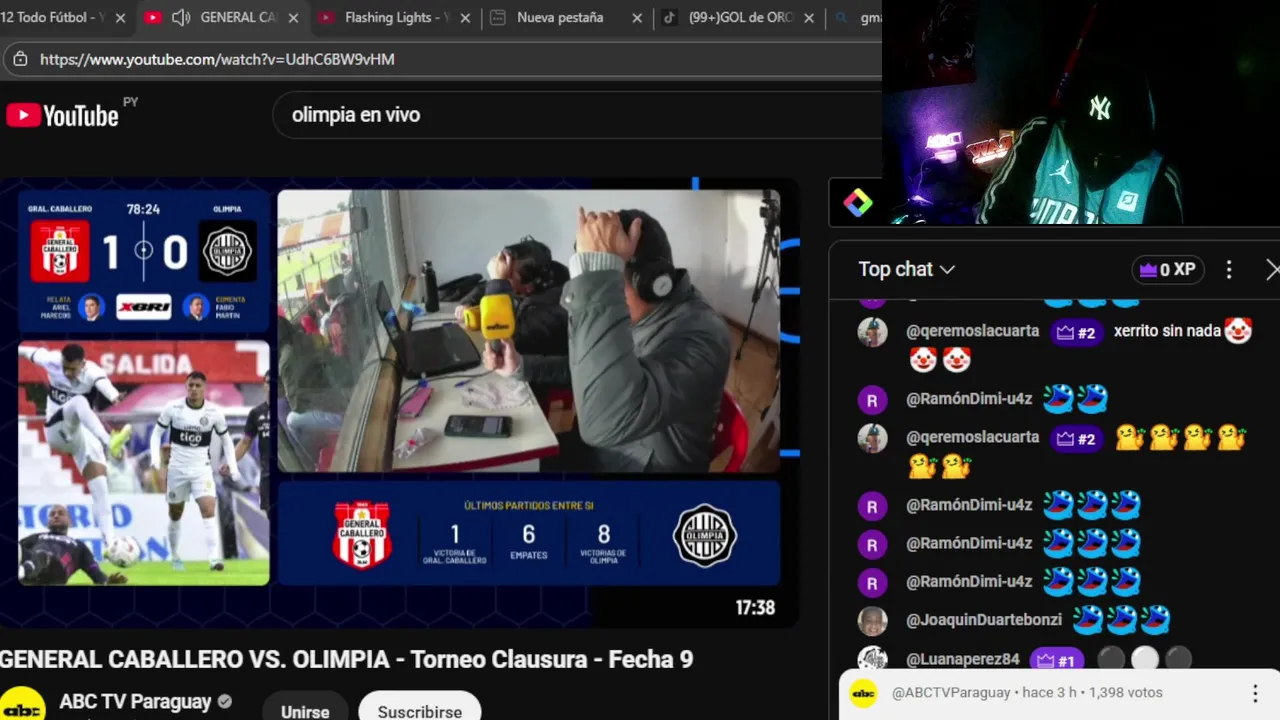Click the avatar beside 'xerrito sin nada' message
This screenshot has width=1280, height=720.
coord(872,332)
